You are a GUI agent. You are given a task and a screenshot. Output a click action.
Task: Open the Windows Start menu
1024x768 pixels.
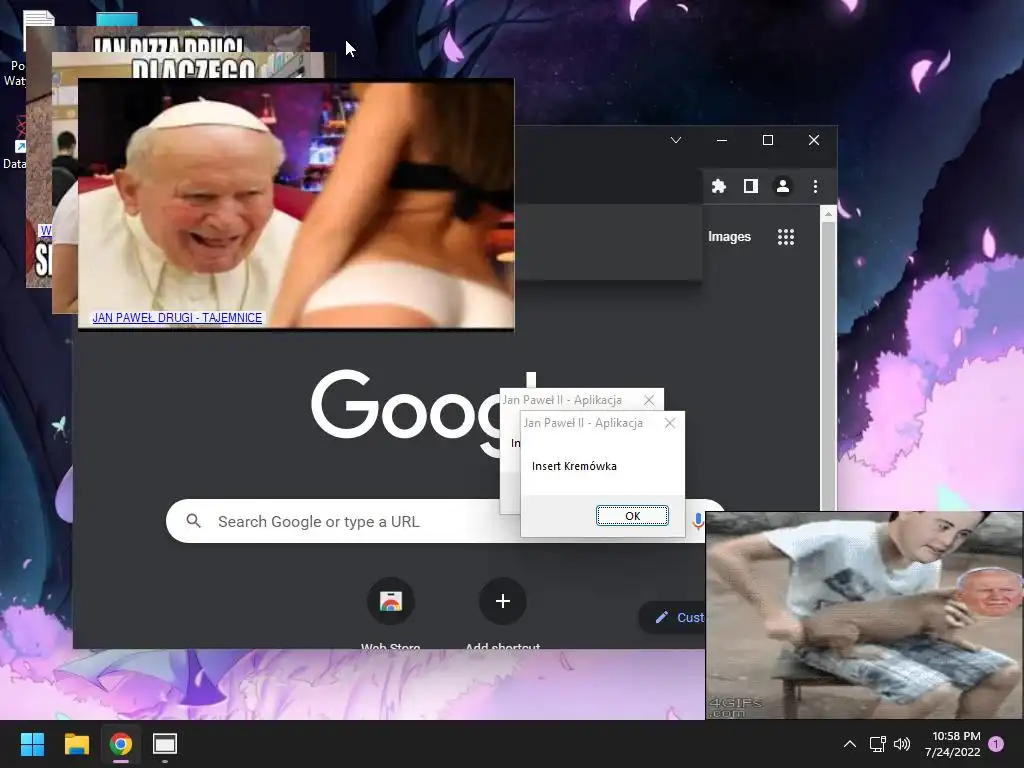point(32,744)
